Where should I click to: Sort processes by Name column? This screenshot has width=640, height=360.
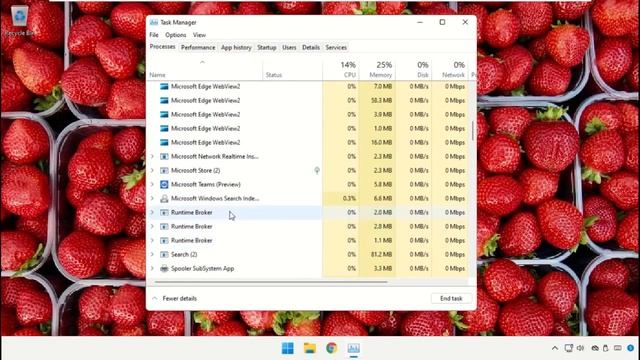click(x=204, y=69)
